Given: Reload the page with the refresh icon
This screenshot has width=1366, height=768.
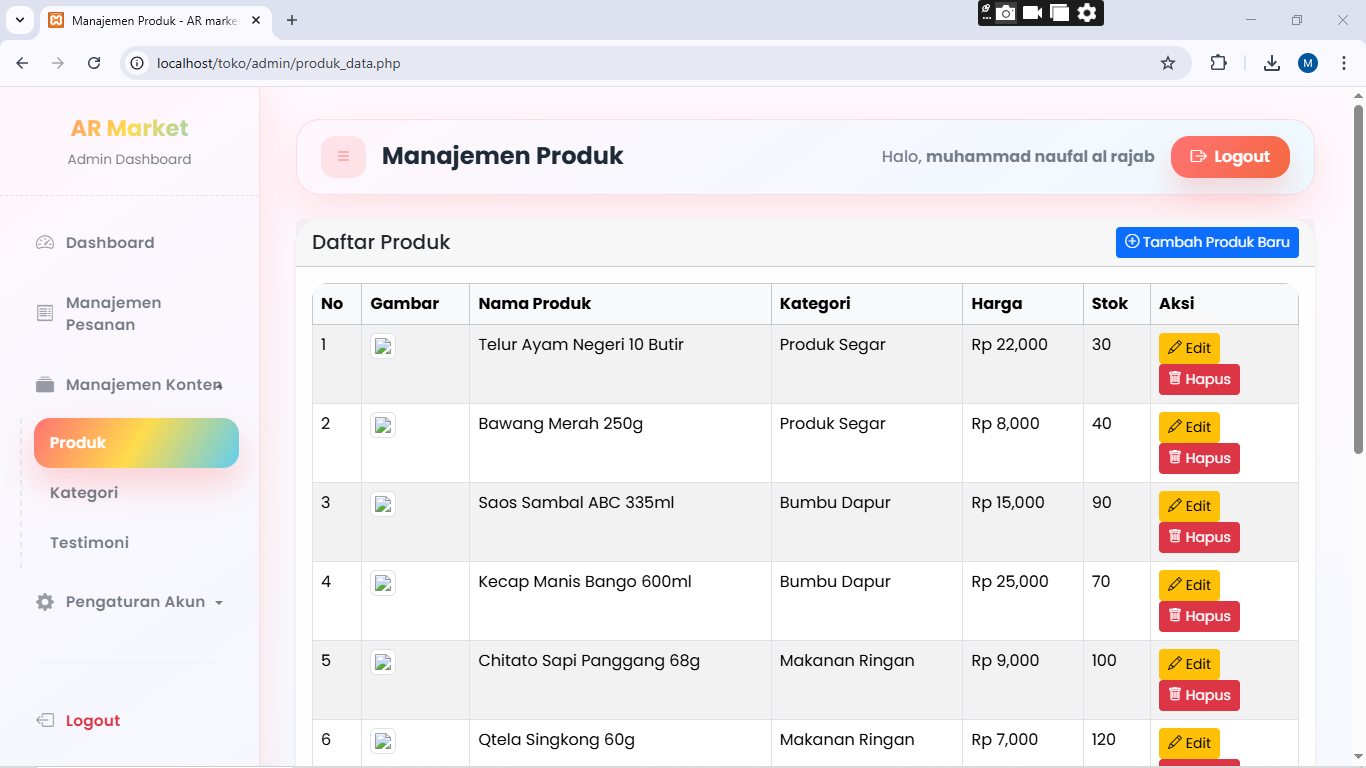Looking at the screenshot, I should click(94, 63).
